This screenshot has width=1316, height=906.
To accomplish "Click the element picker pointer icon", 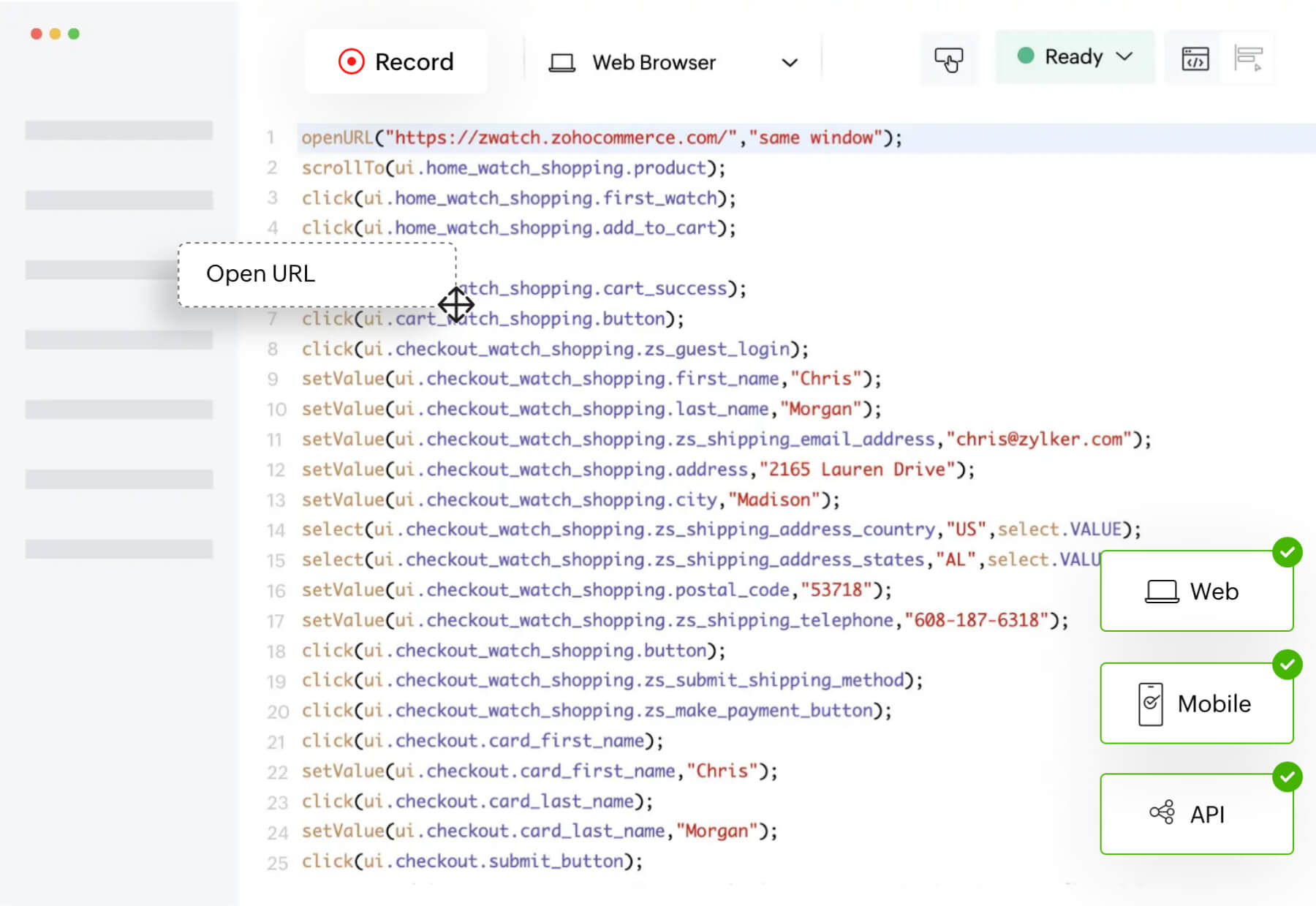I will [949, 58].
